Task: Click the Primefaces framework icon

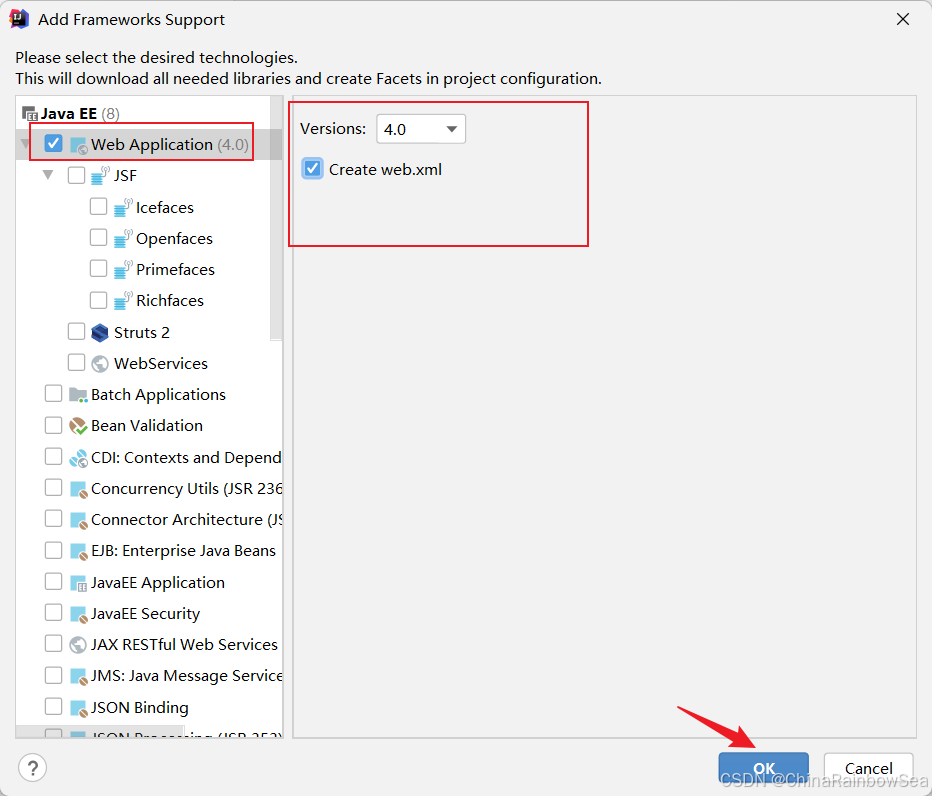Action: click(122, 269)
